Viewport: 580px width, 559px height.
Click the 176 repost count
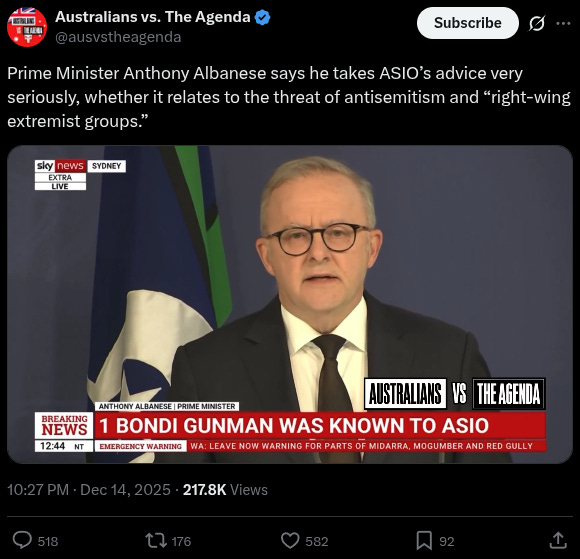click(x=181, y=542)
